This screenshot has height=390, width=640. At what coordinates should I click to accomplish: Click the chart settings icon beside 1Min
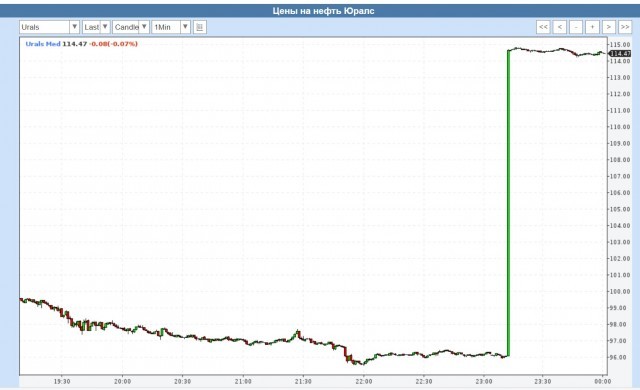200,27
